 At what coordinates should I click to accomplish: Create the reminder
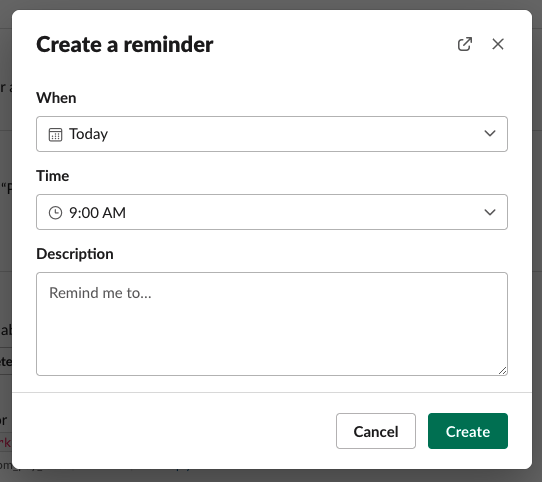(468, 431)
